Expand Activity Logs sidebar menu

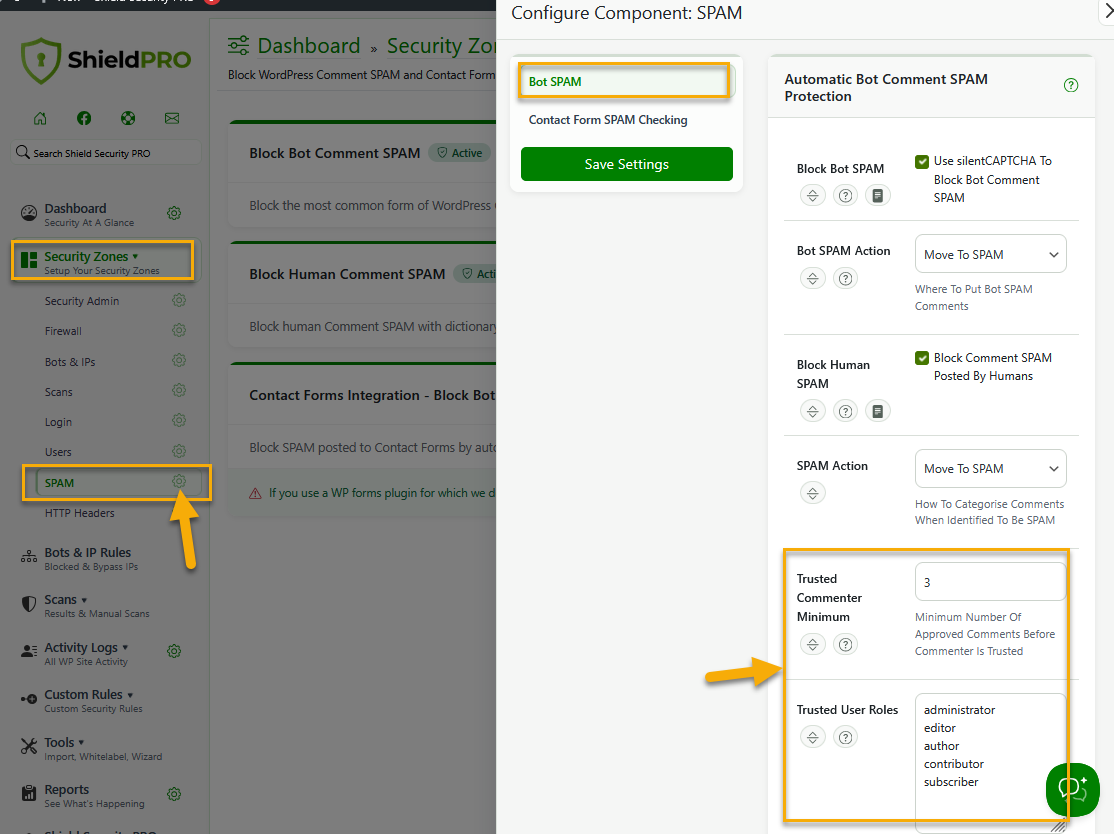85,653
